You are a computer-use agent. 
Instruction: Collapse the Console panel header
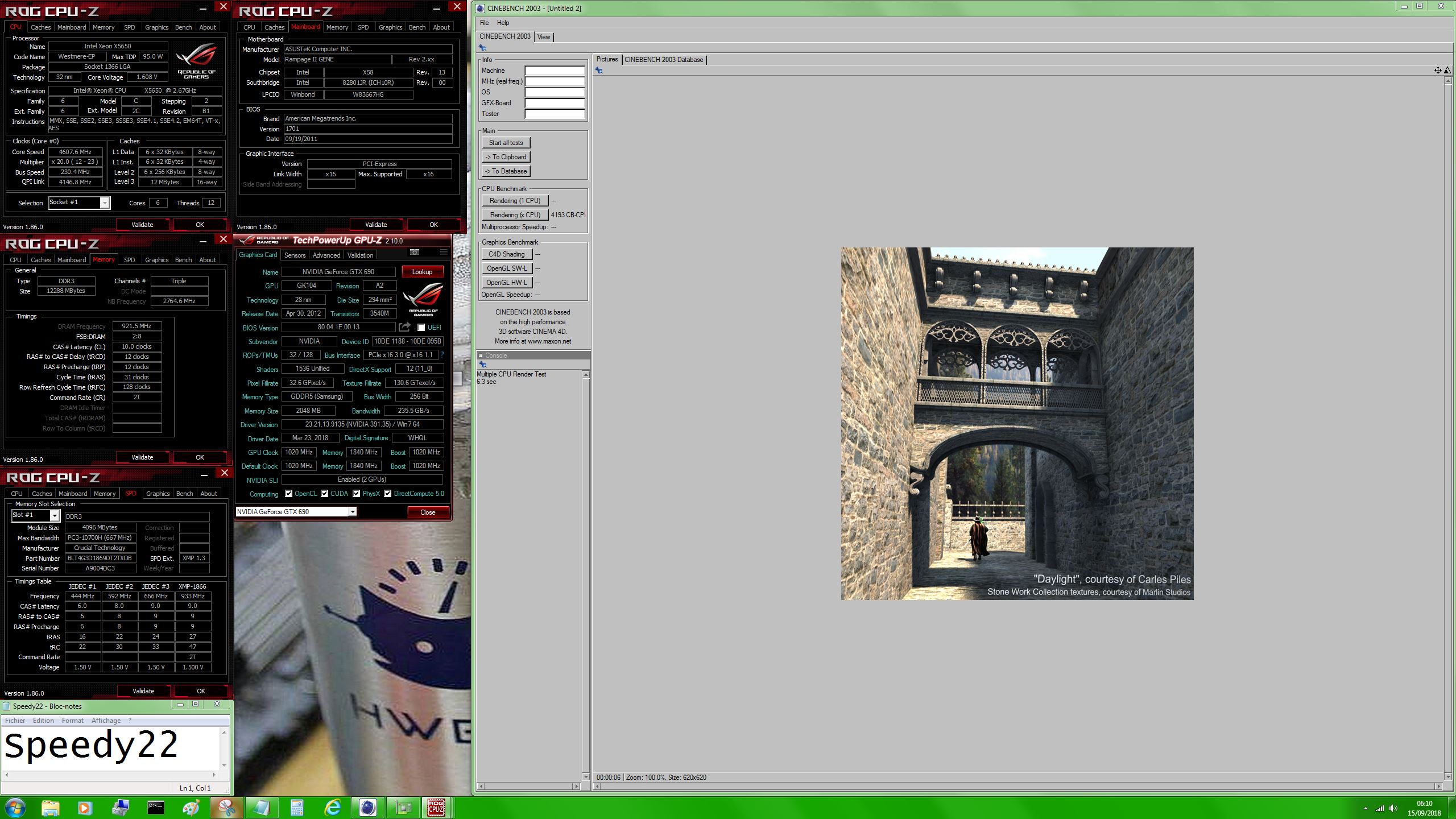point(481,355)
